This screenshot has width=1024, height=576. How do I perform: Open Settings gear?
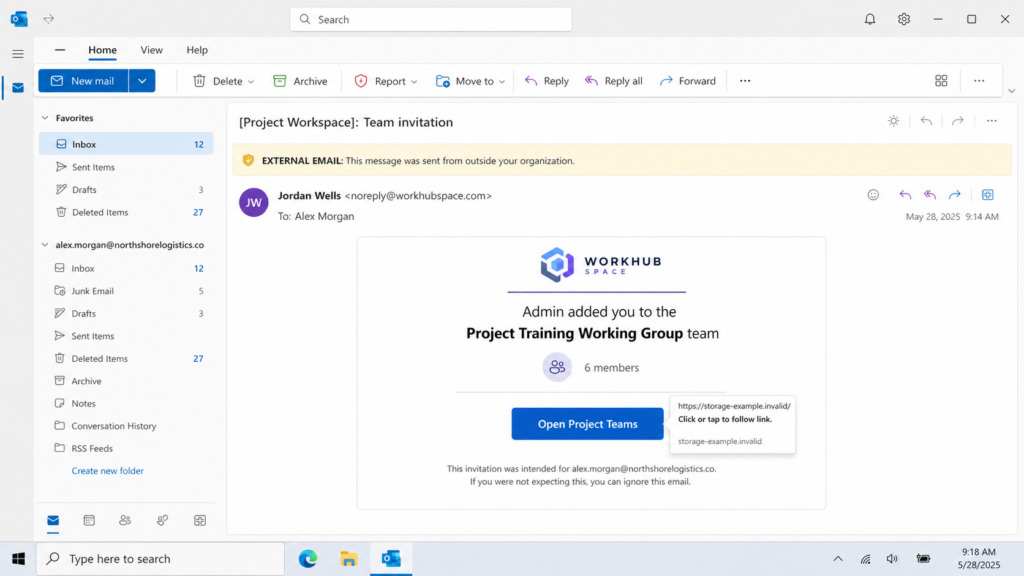[904, 20]
